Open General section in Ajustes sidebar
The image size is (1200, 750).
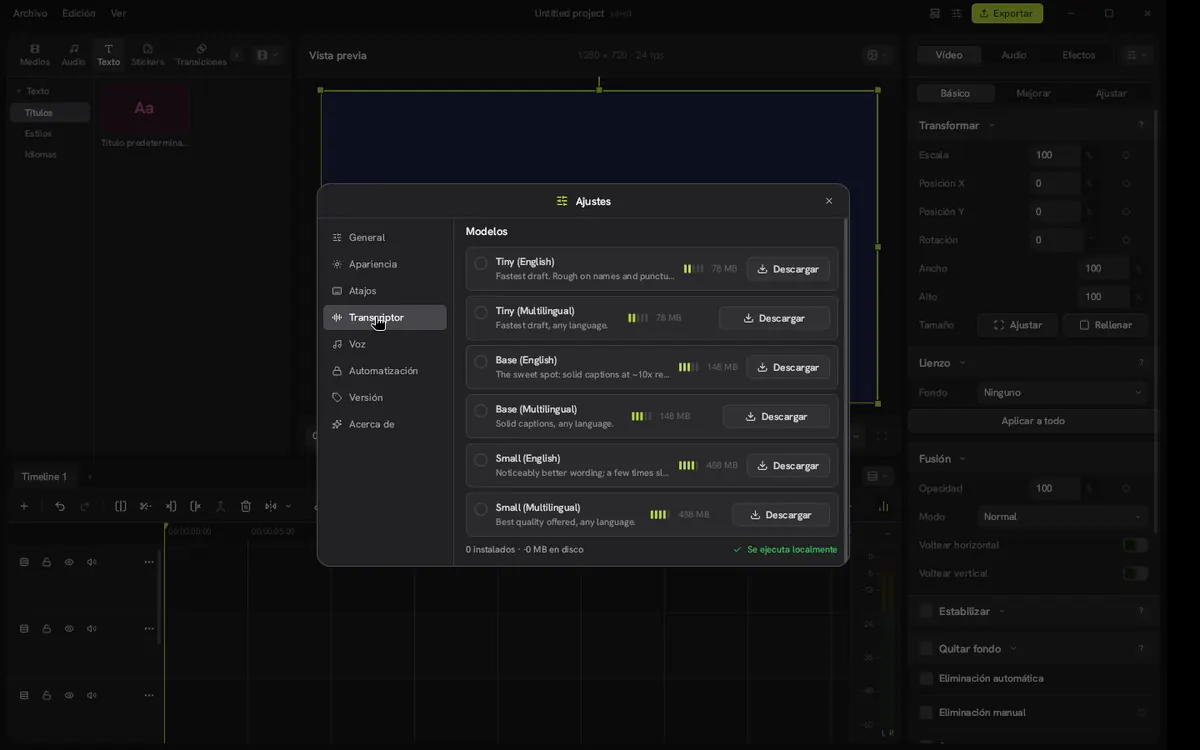point(385,238)
